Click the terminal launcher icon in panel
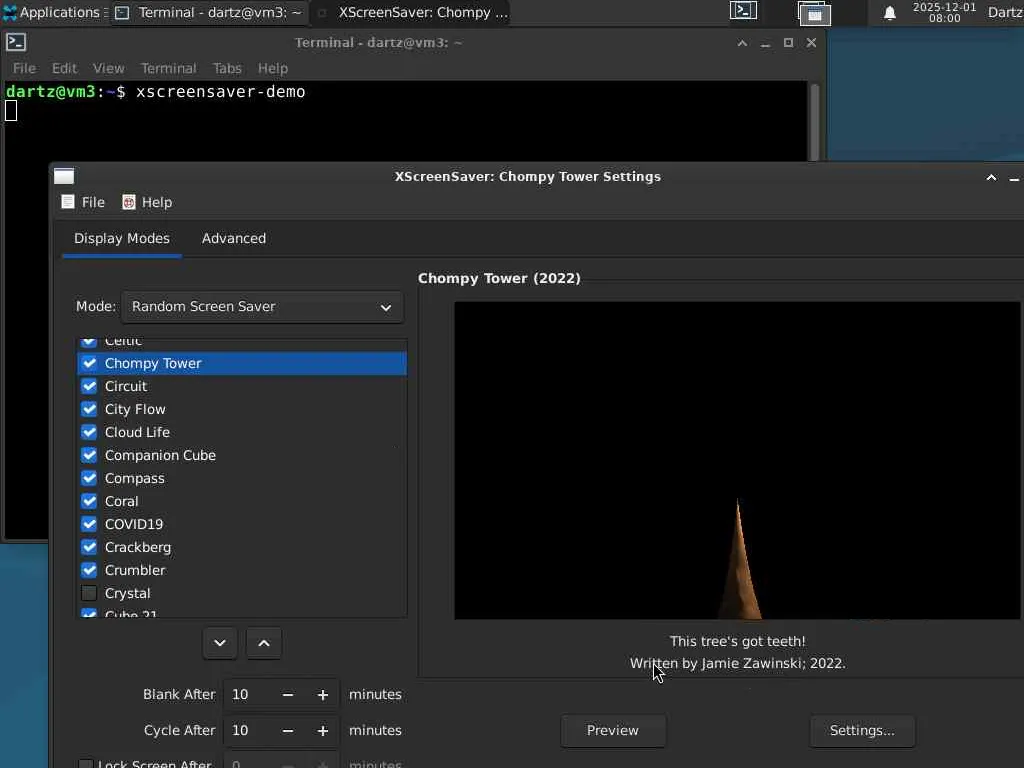1024x768 pixels. pyautogui.click(x=742, y=12)
